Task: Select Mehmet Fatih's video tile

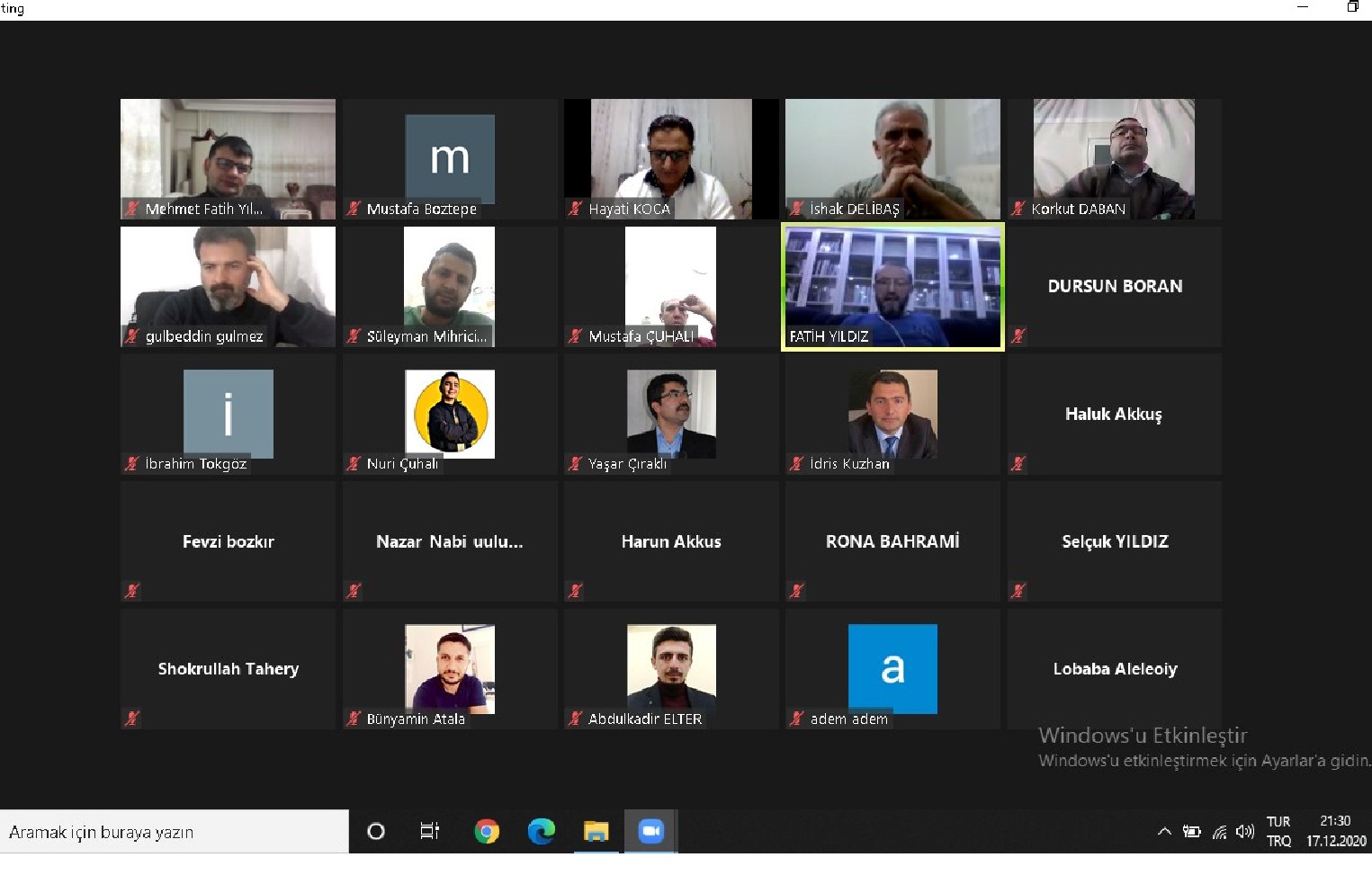Action: (x=228, y=159)
